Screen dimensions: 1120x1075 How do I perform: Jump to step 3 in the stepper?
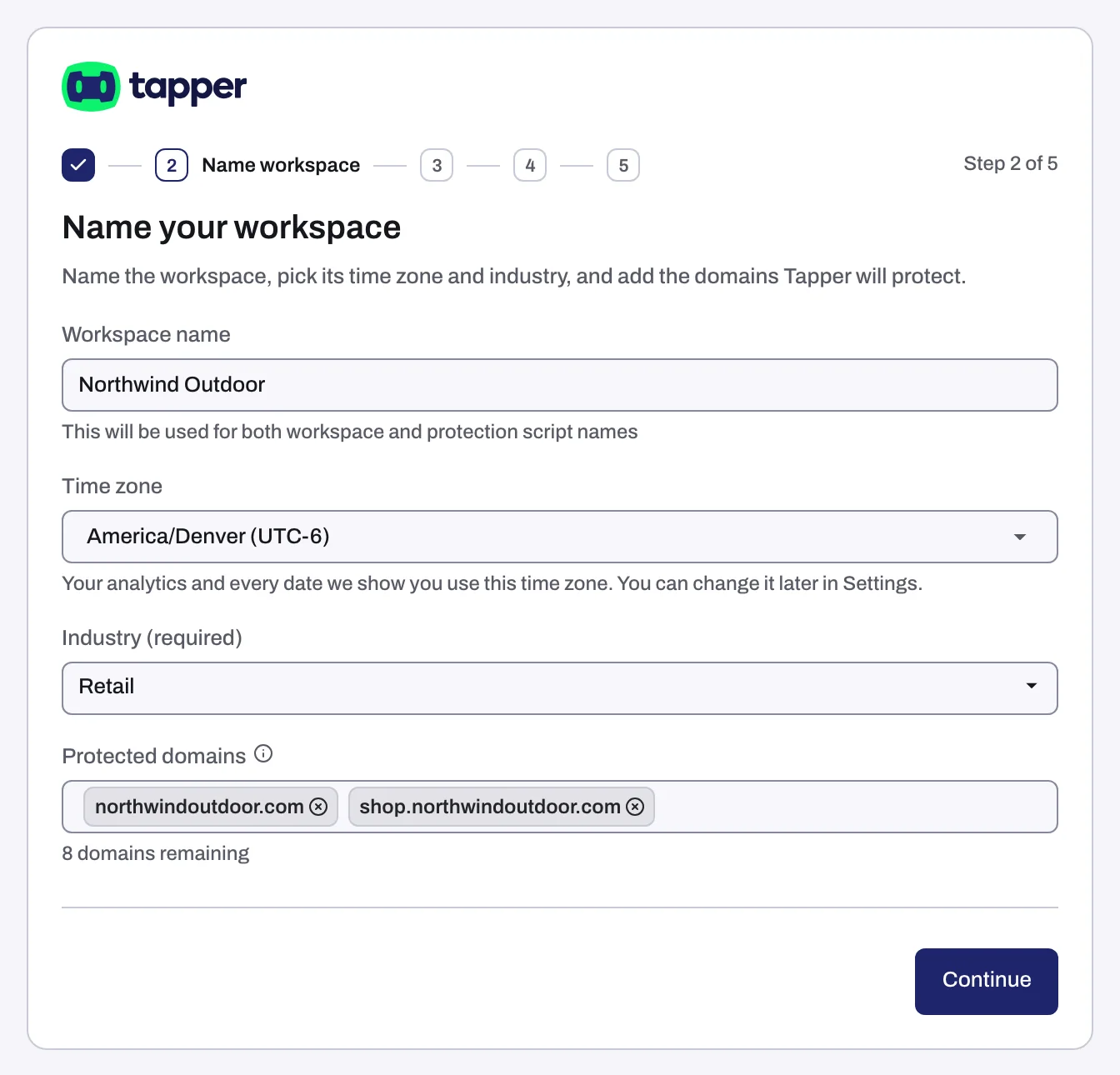click(x=437, y=165)
